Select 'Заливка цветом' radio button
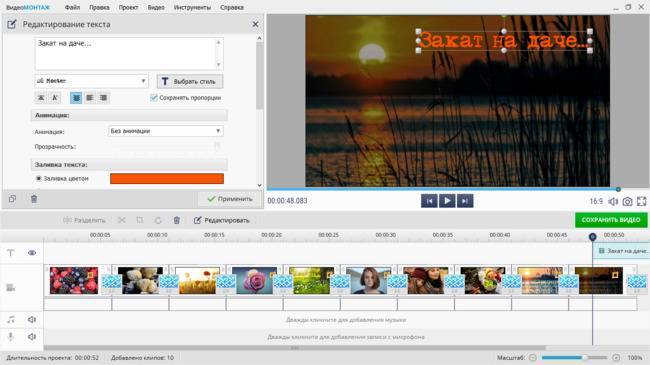Image resolution: width=650 pixels, height=365 pixels. pyautogui.click(x=39, y=178)
